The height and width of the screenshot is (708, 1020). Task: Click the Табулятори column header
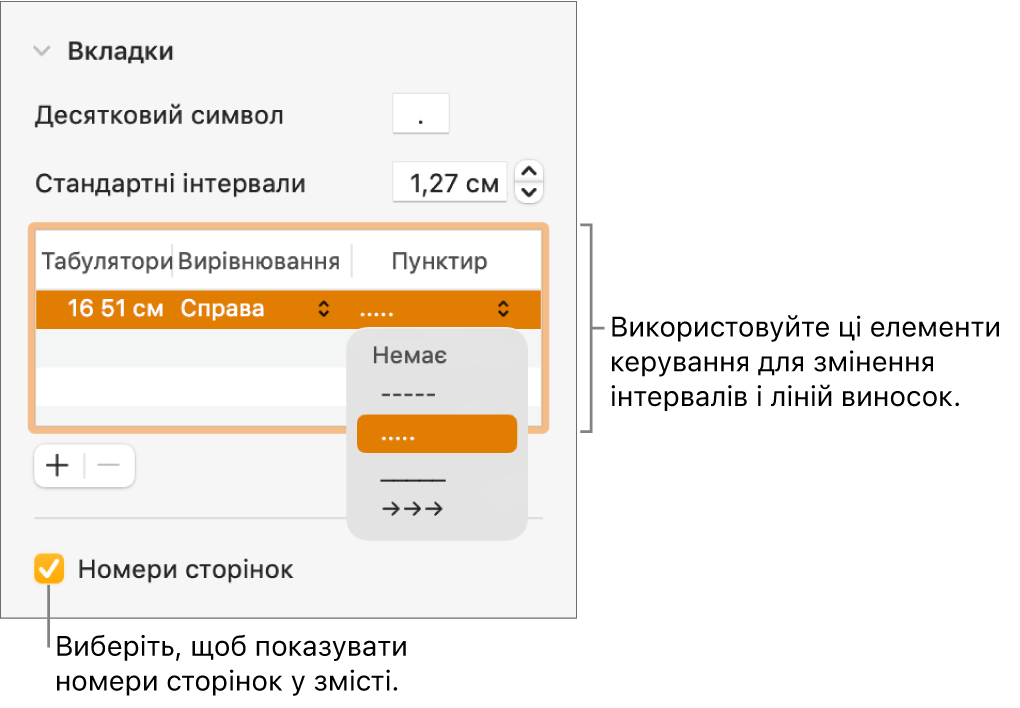coord(105,262)
